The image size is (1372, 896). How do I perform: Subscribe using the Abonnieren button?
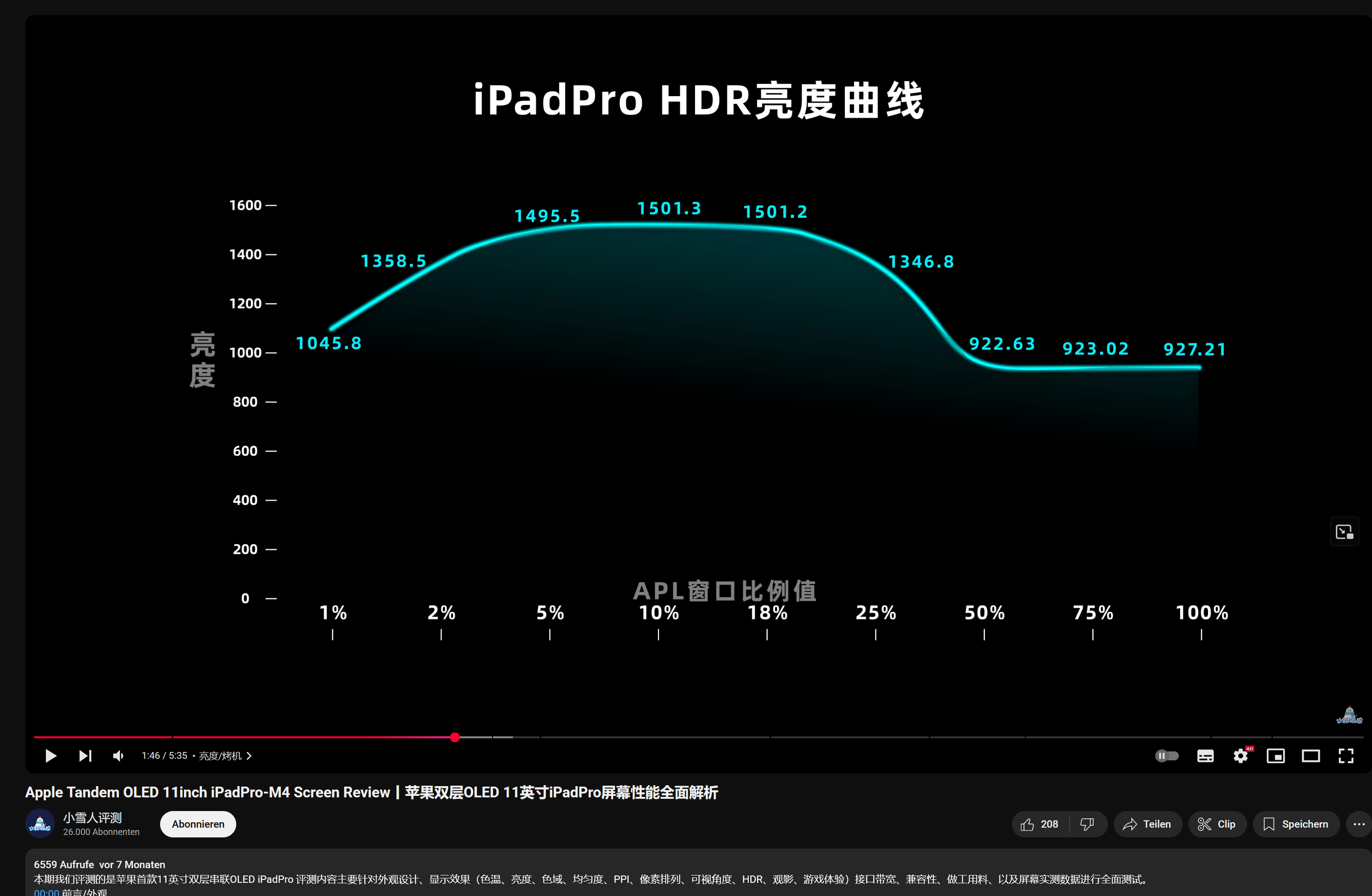[x=197, y=824]
